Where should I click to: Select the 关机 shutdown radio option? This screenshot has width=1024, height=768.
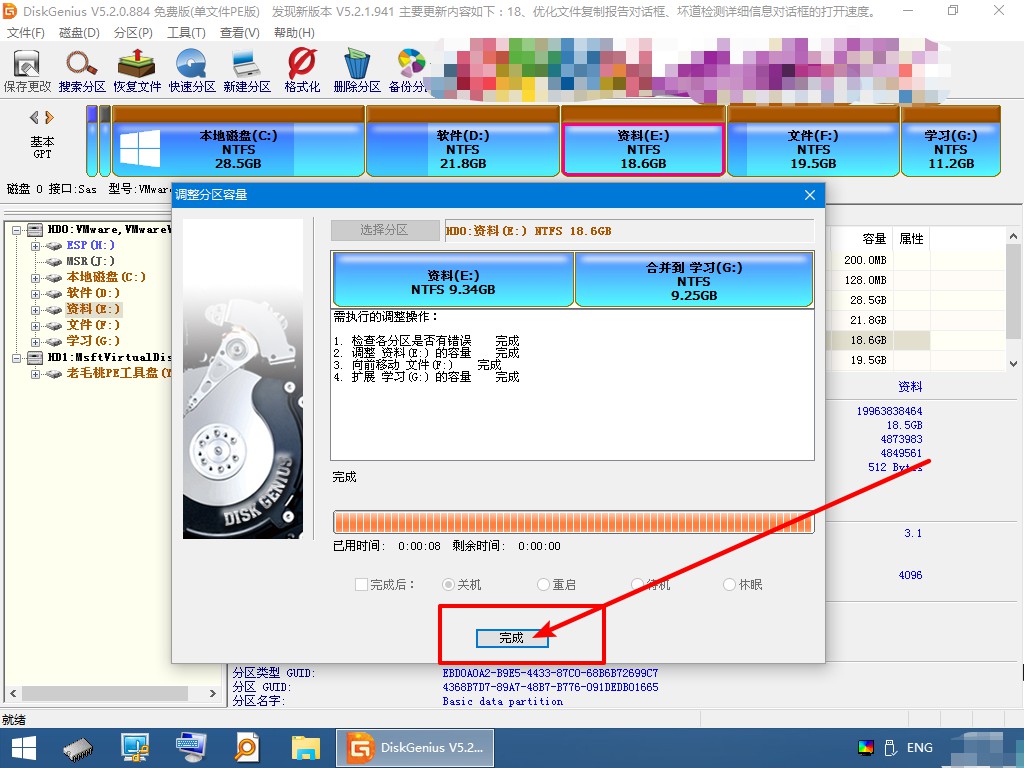(x=448, y=584)
